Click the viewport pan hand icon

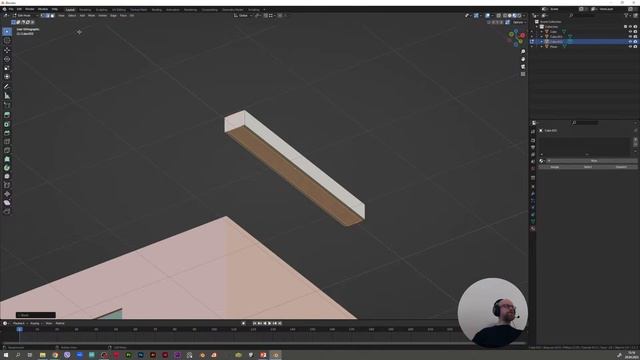click(523, 59)
